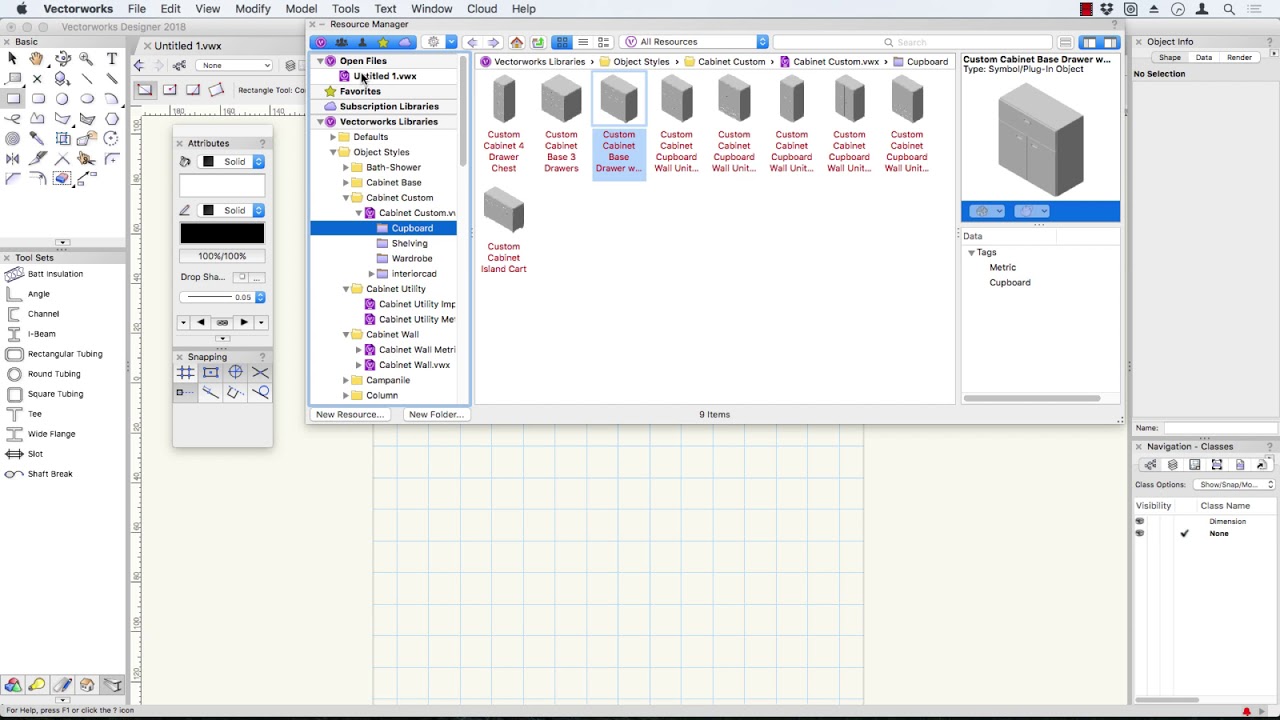Toggle Snap to Object

click(210, 372)
